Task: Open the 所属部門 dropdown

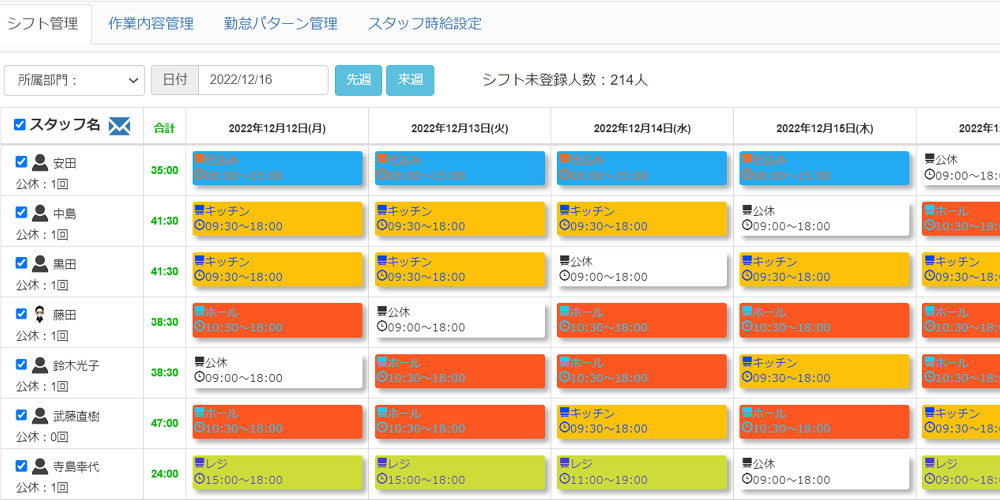Action: pos(74,80)
